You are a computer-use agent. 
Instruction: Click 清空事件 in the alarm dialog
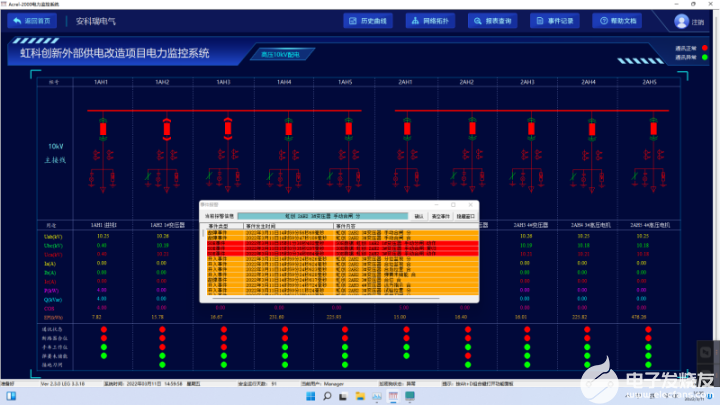[x=440, y=216]
